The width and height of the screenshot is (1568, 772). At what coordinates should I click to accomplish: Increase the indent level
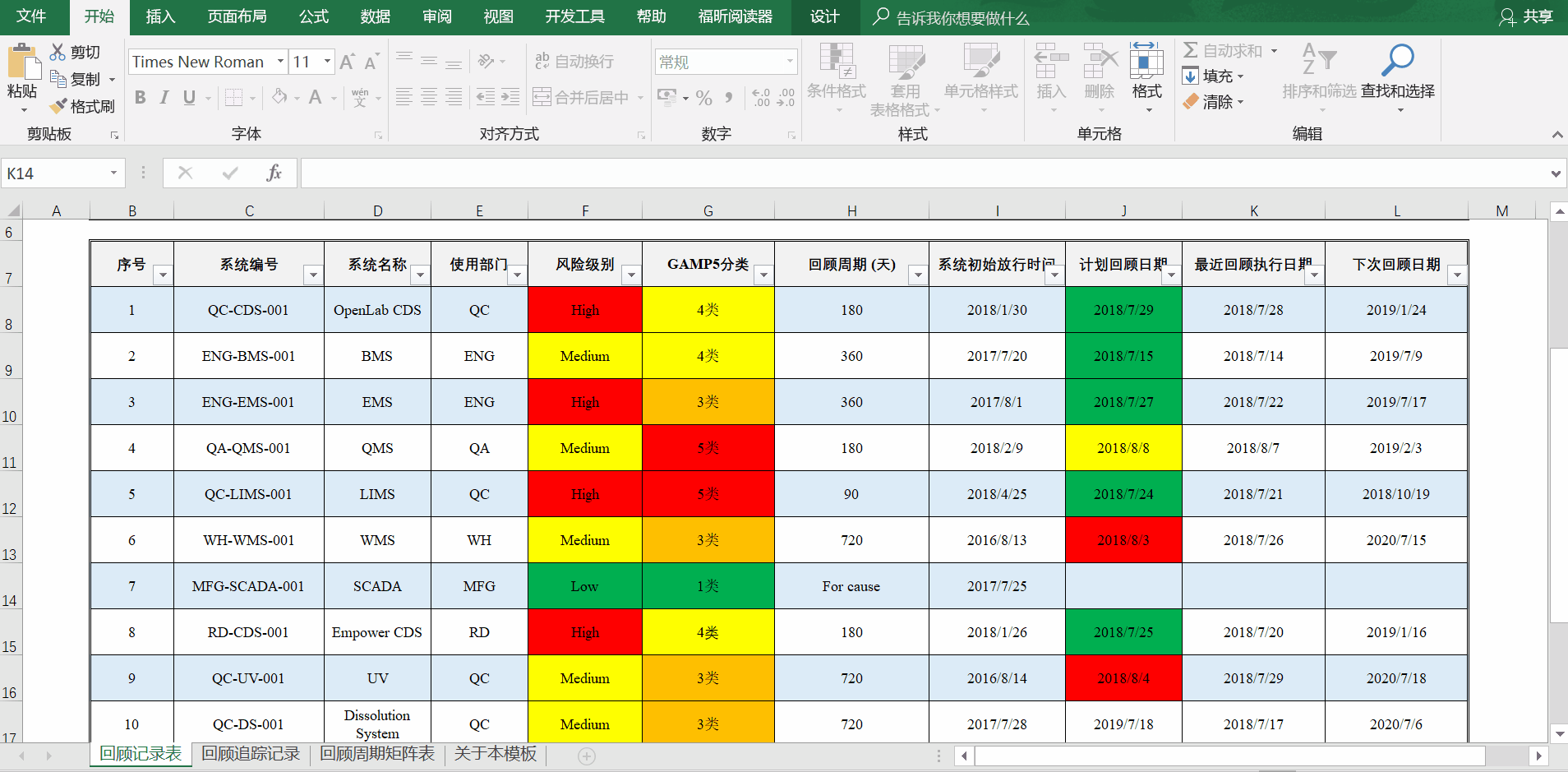click(510, 97)
